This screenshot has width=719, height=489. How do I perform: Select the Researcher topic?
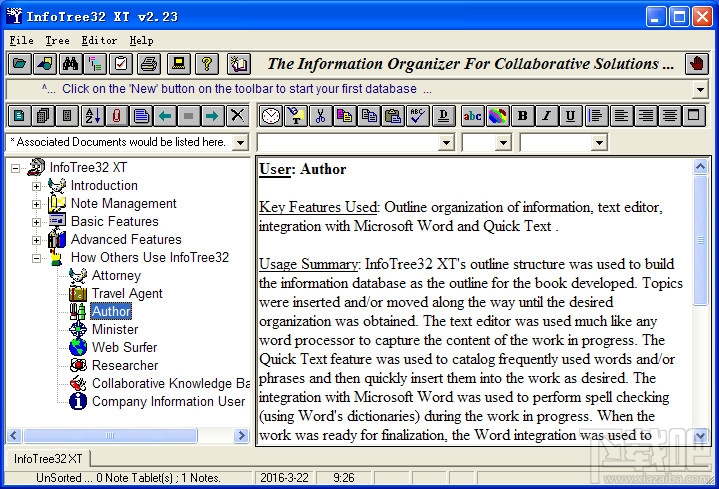125,365
